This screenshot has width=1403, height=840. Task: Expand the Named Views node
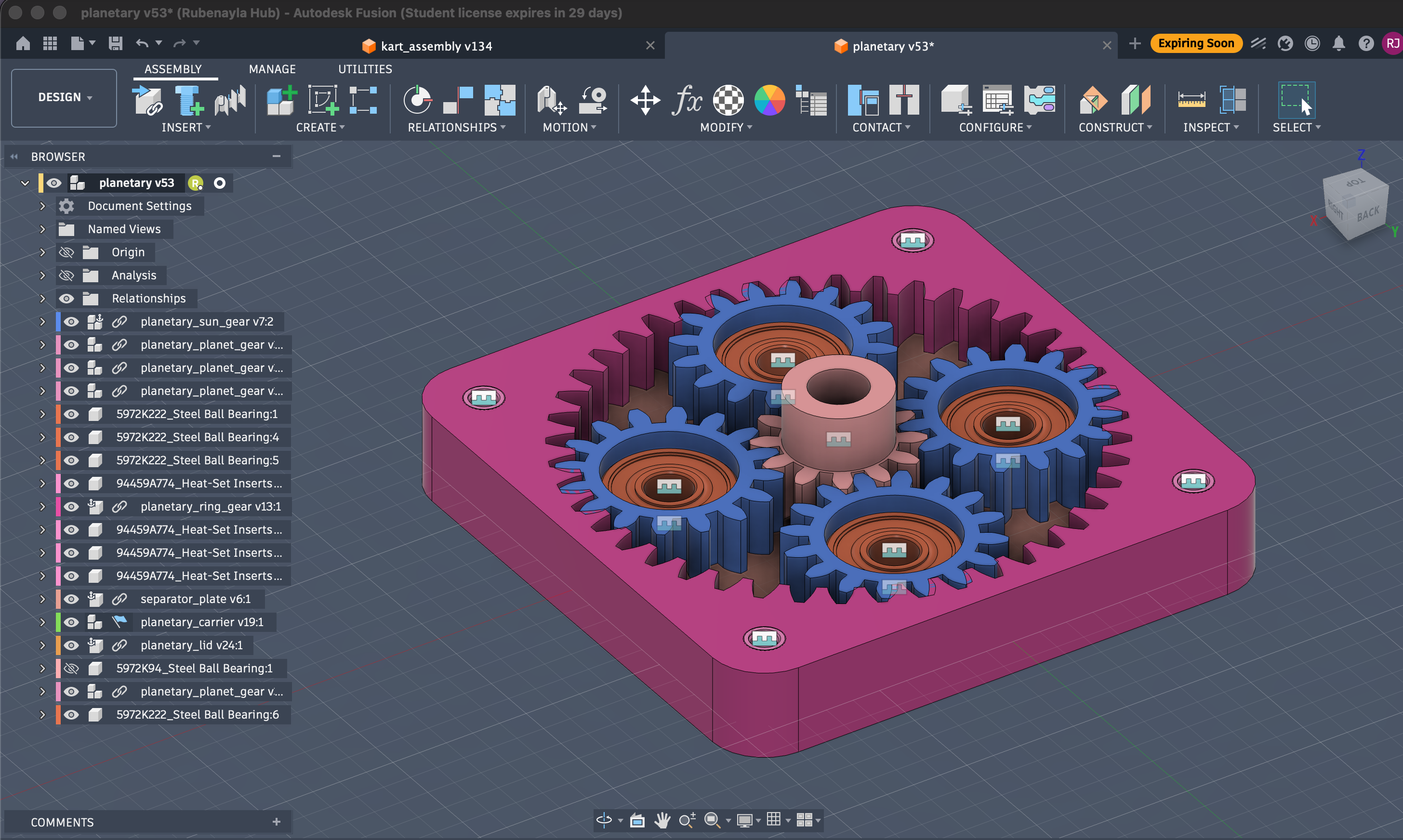(42, 229)
